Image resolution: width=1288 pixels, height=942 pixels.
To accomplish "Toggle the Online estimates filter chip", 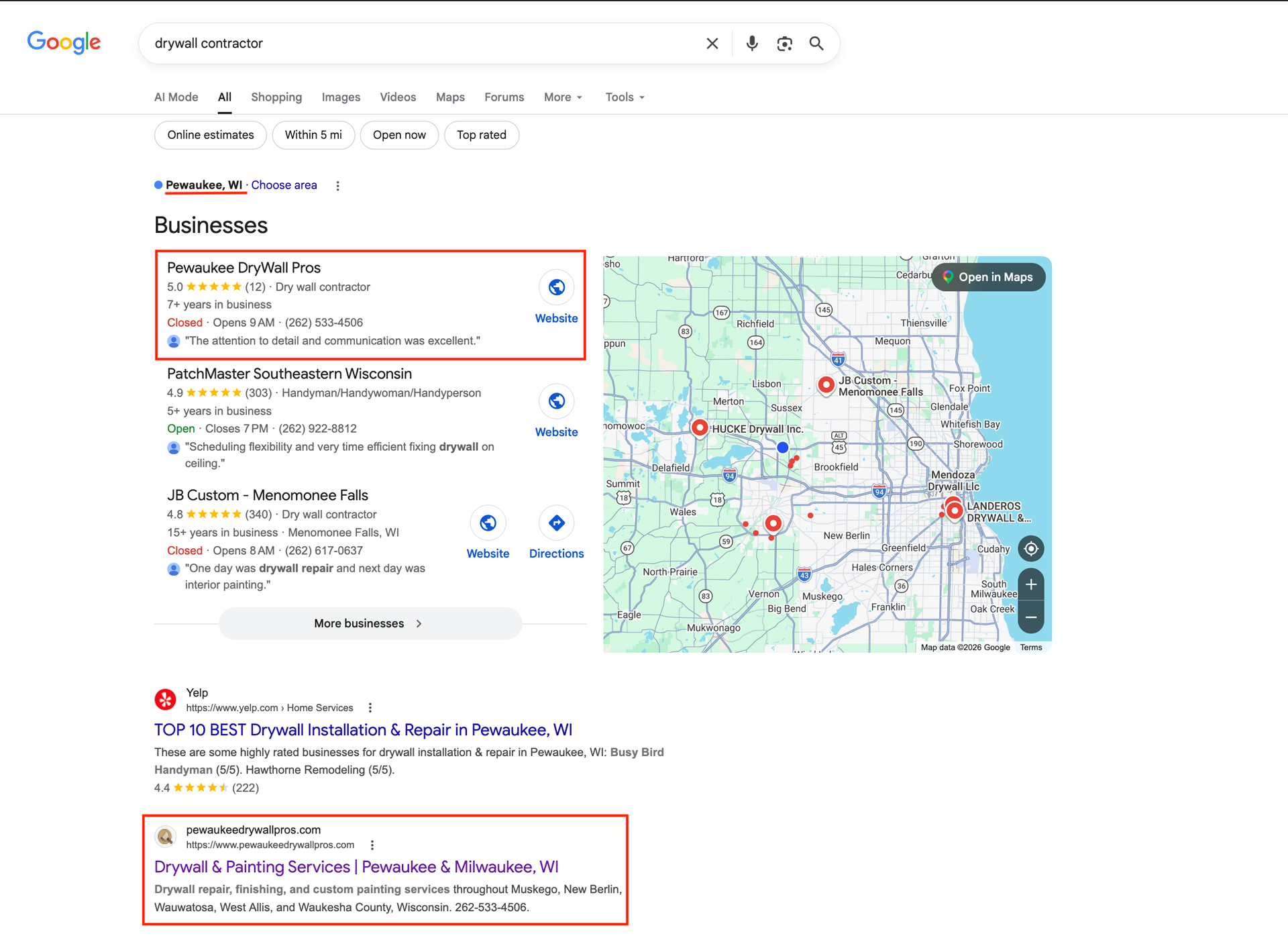I will (x=211, y=135).
